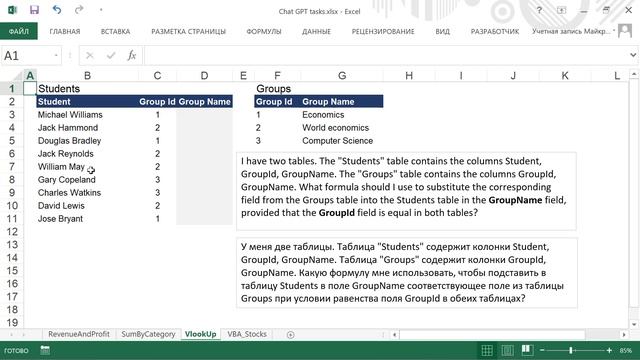Select row 5 header
Screen dimensions: 640x360
pyautogui.click(x=11, y=141)
